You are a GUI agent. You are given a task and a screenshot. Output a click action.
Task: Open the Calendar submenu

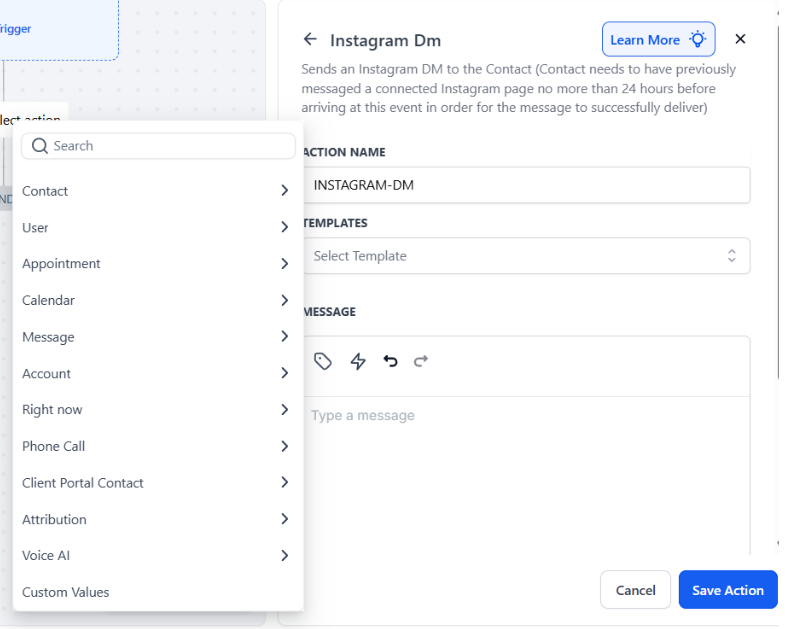click(158, 300)
